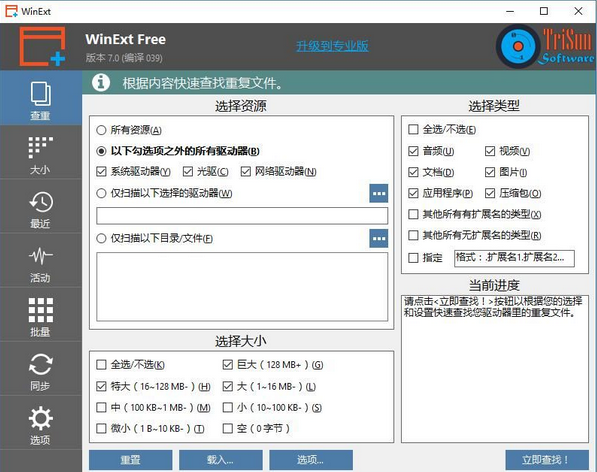Screen dimensions: 597x472
Task: Check 空 (0字节) size checkbox
Action: [228, 428]
